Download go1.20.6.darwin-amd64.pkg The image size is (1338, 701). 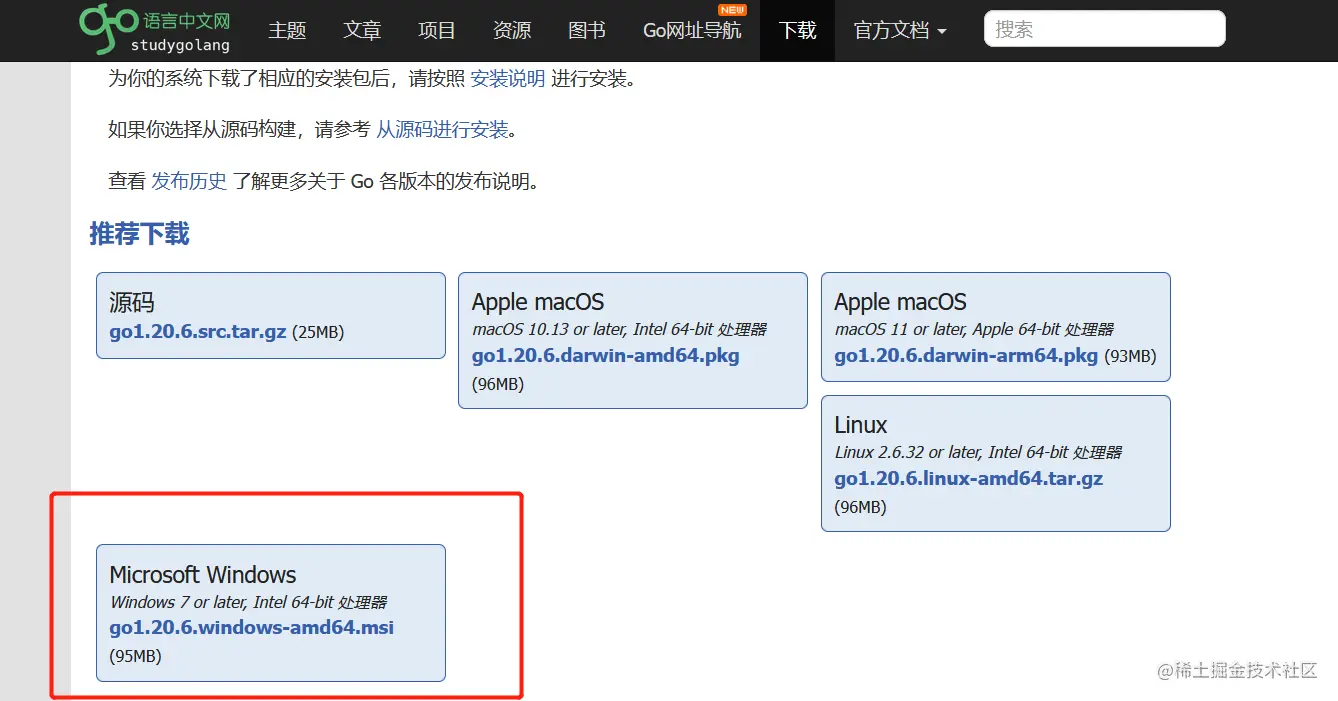606,356
